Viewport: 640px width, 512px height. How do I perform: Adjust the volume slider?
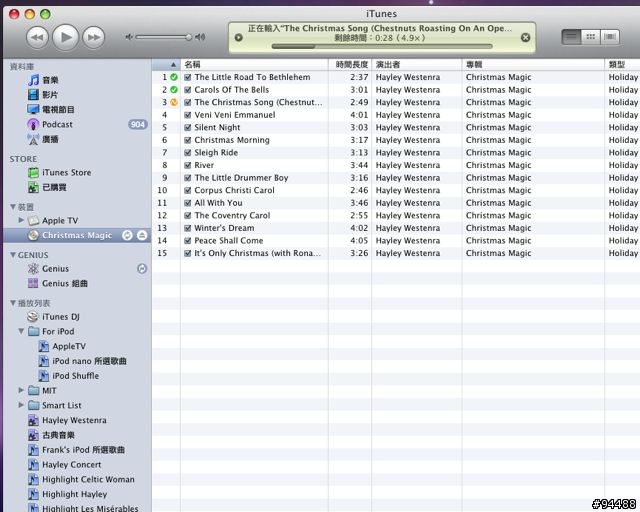[163, 37]
